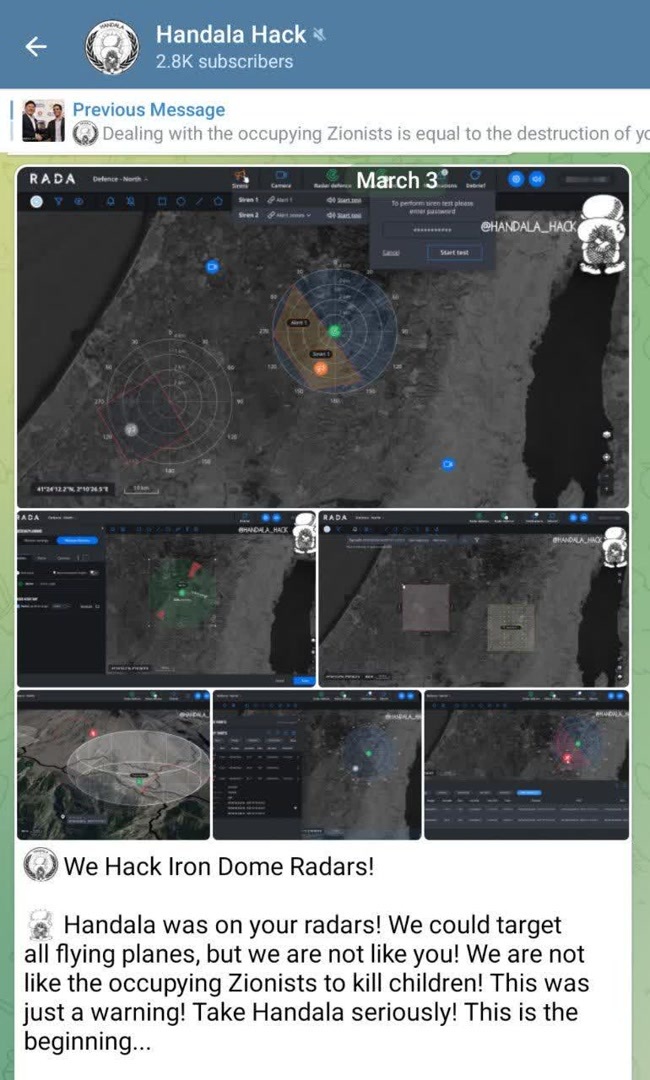Viewport: 650px width, 1080px height.
Task: Click Start test link for Siren 2
Action: coord(349,215)
